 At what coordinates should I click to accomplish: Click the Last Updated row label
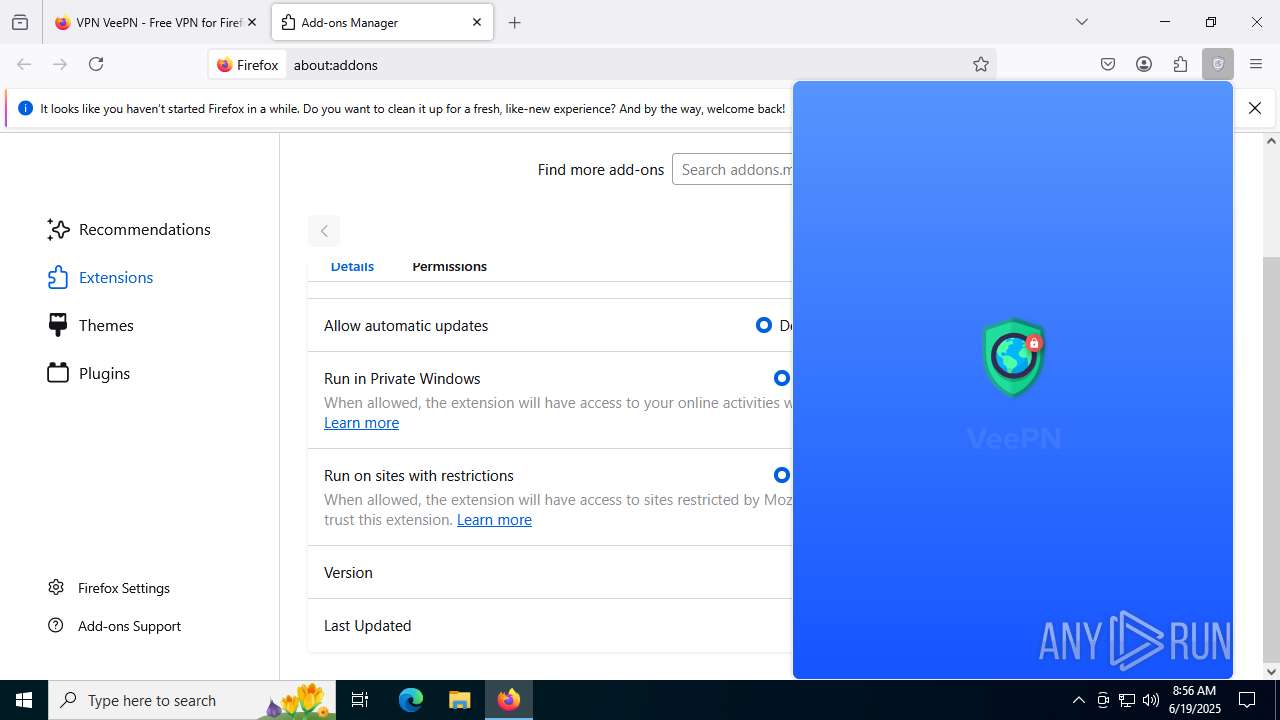(367, 626)
